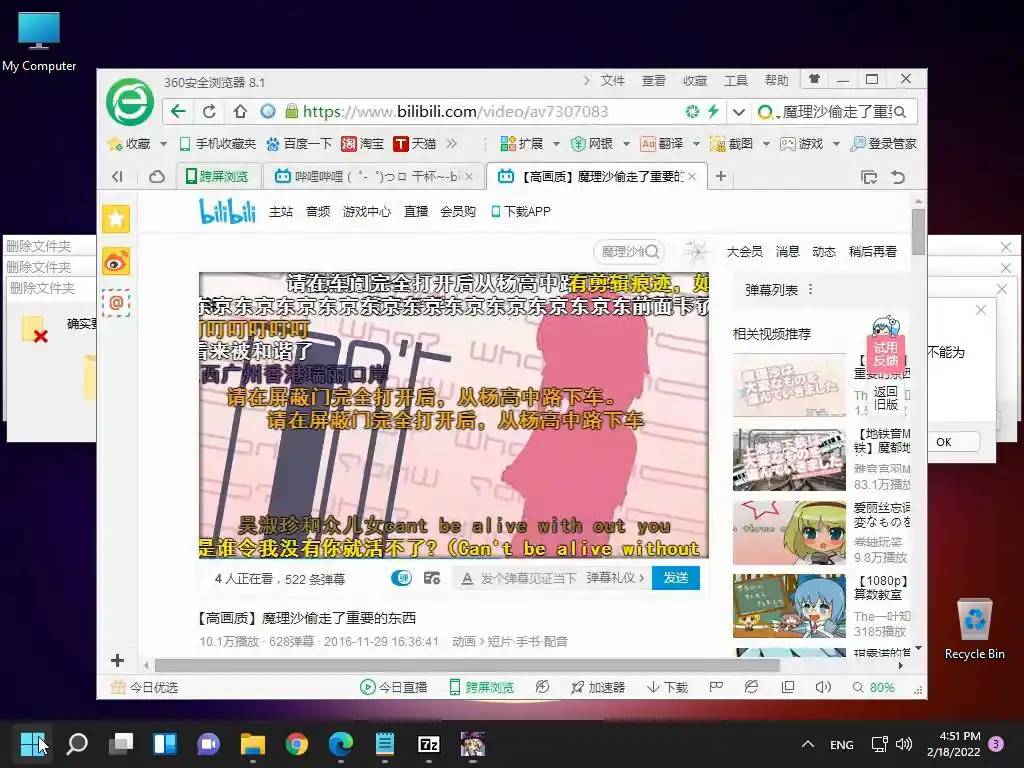Click the cloud sync icon beside the tabs

point(157,177)
